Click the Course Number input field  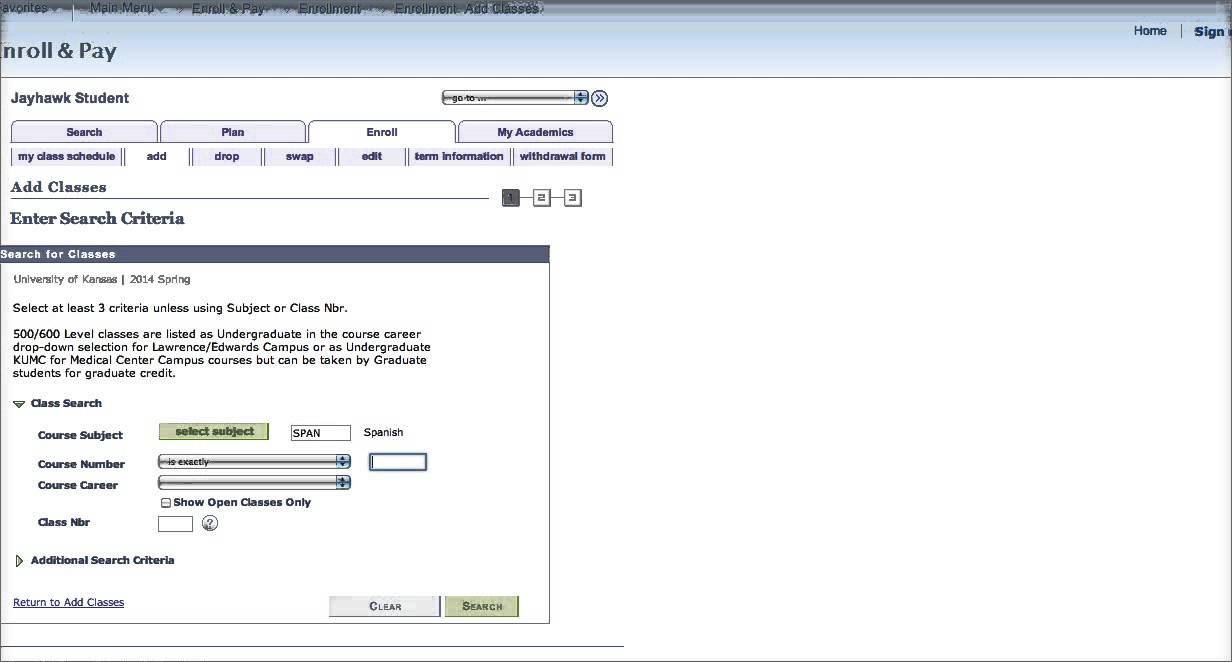tap(398, 462)
